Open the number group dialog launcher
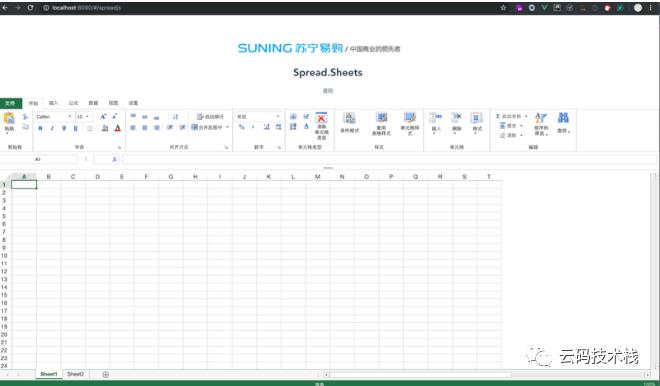The width and height of the screenshot is (660, 386). 279,147
